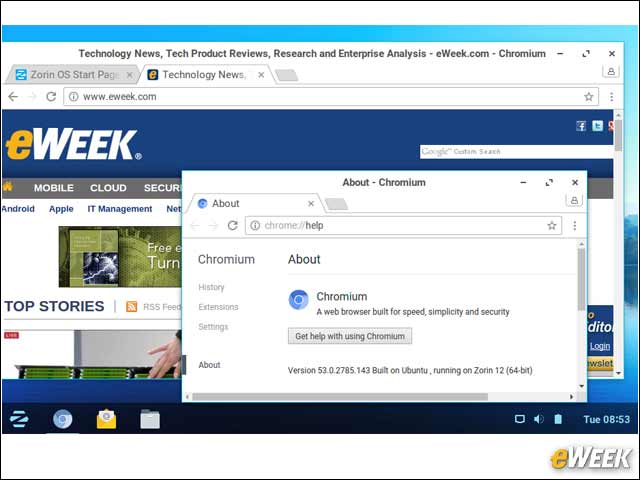Open eWeek's Twitter page icon

[x=597, y=126]
